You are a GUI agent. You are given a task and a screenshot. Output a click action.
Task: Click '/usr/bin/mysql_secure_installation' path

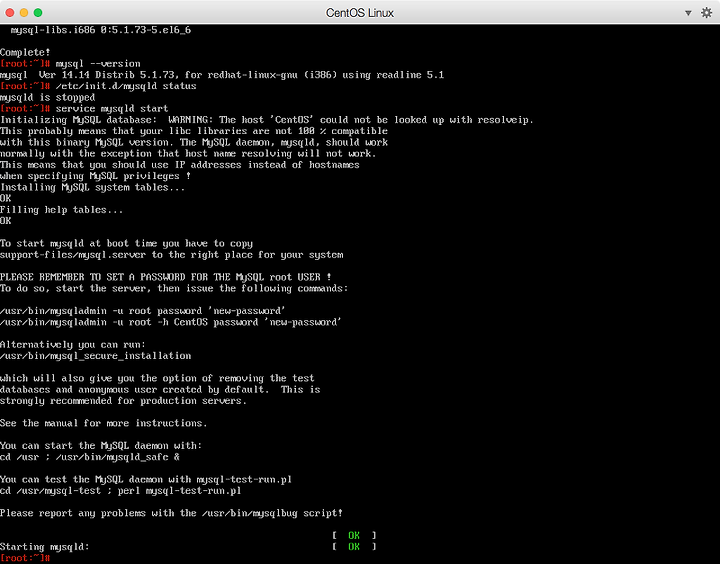(96, 356)
